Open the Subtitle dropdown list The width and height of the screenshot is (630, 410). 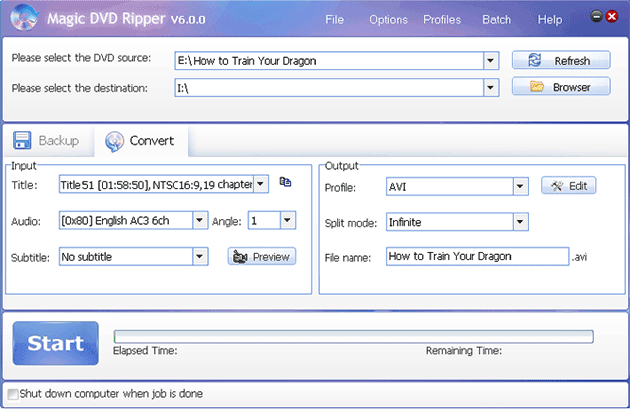pyautogui.click(x=201, y=257)
